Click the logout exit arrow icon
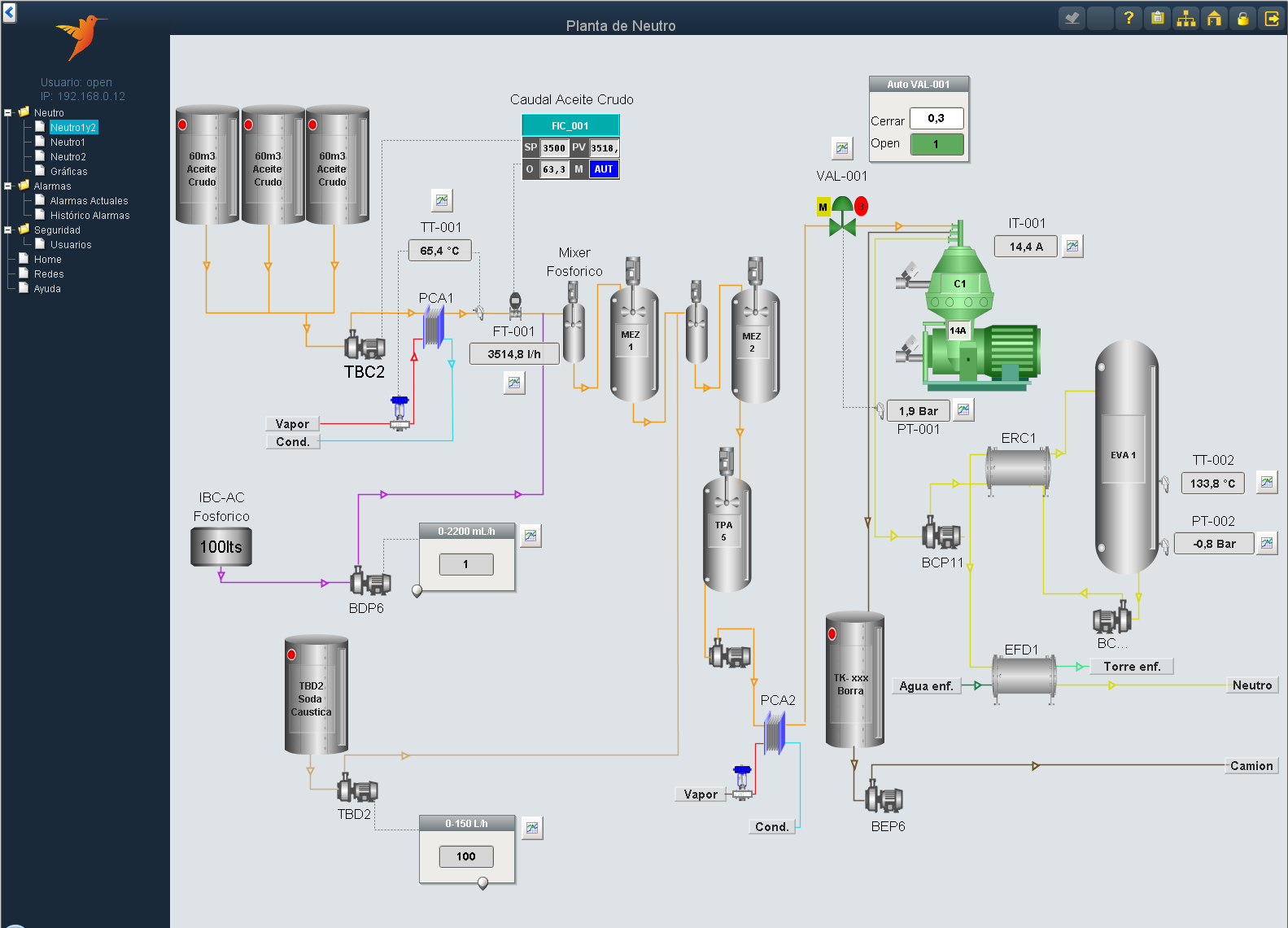Screen dimensions: 1288x928 tap(1271, 18)
